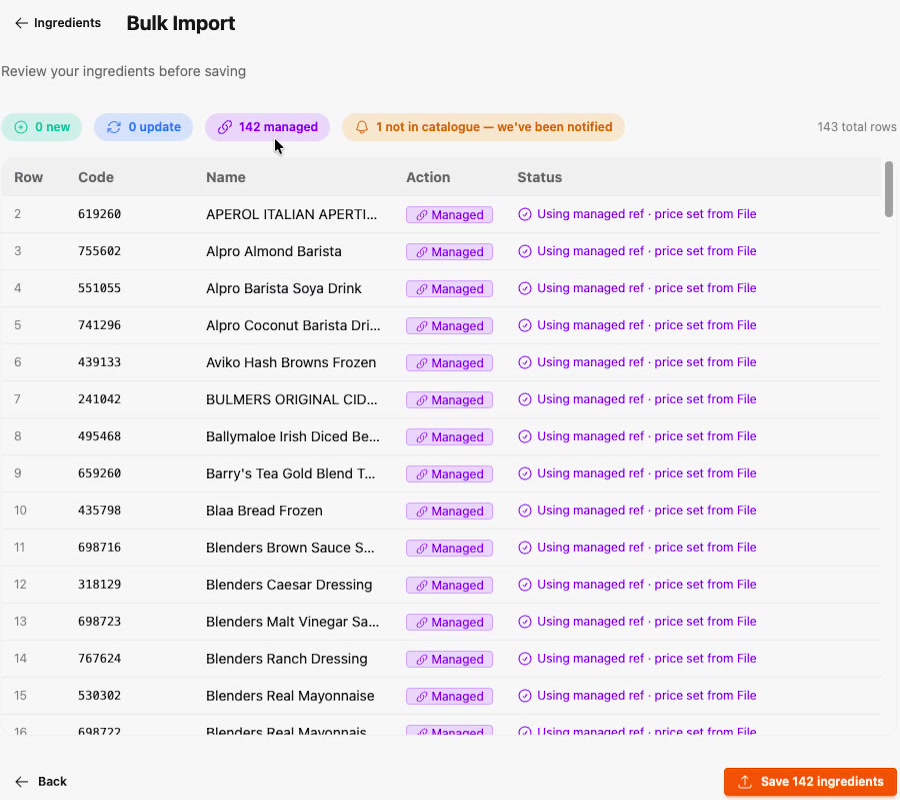900x800 pixels.
Task: Click status check icon for code 530302
Action: point(525,696)
